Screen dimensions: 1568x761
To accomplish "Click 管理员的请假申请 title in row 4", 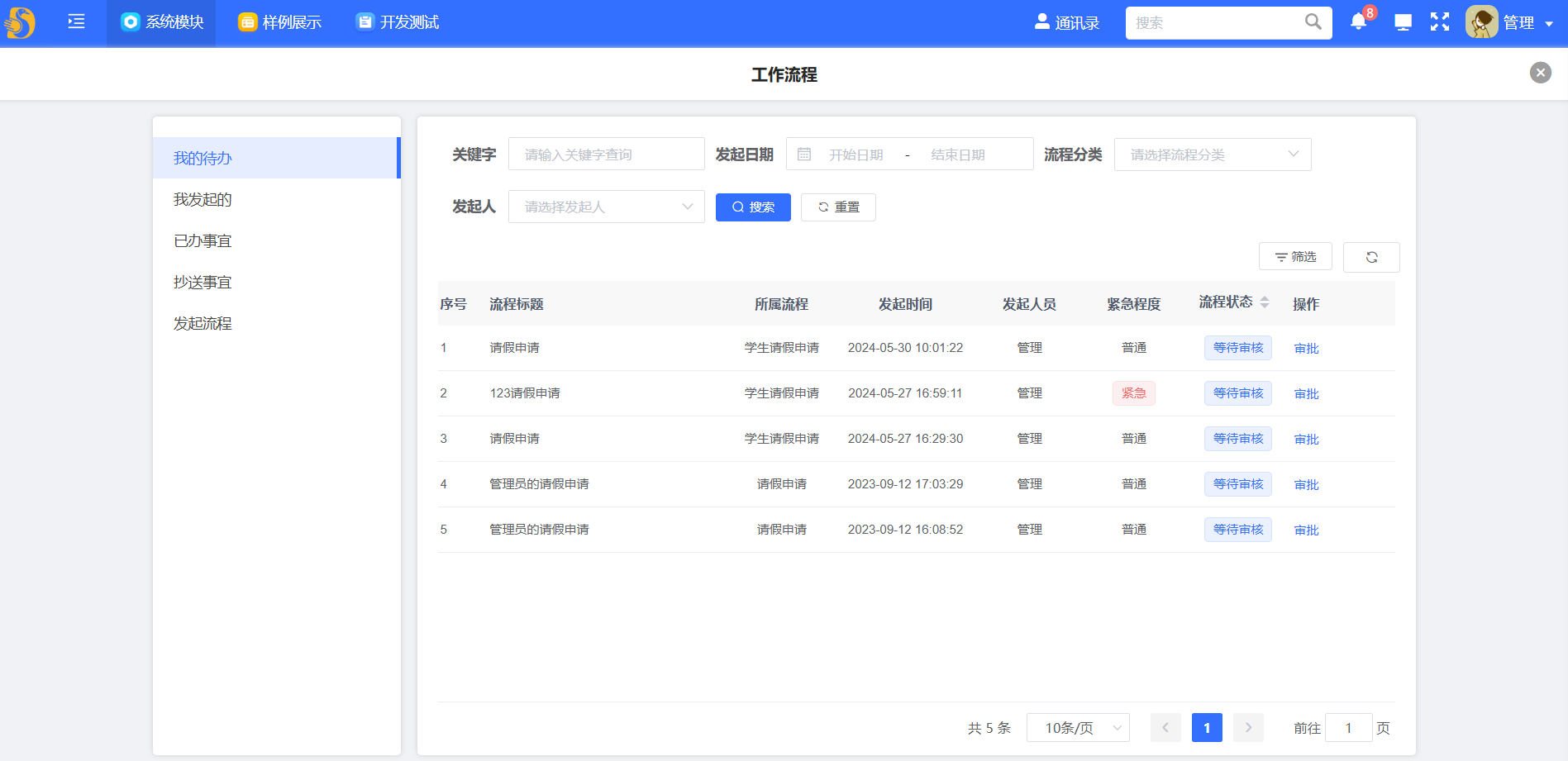I will tap(539, 484).
